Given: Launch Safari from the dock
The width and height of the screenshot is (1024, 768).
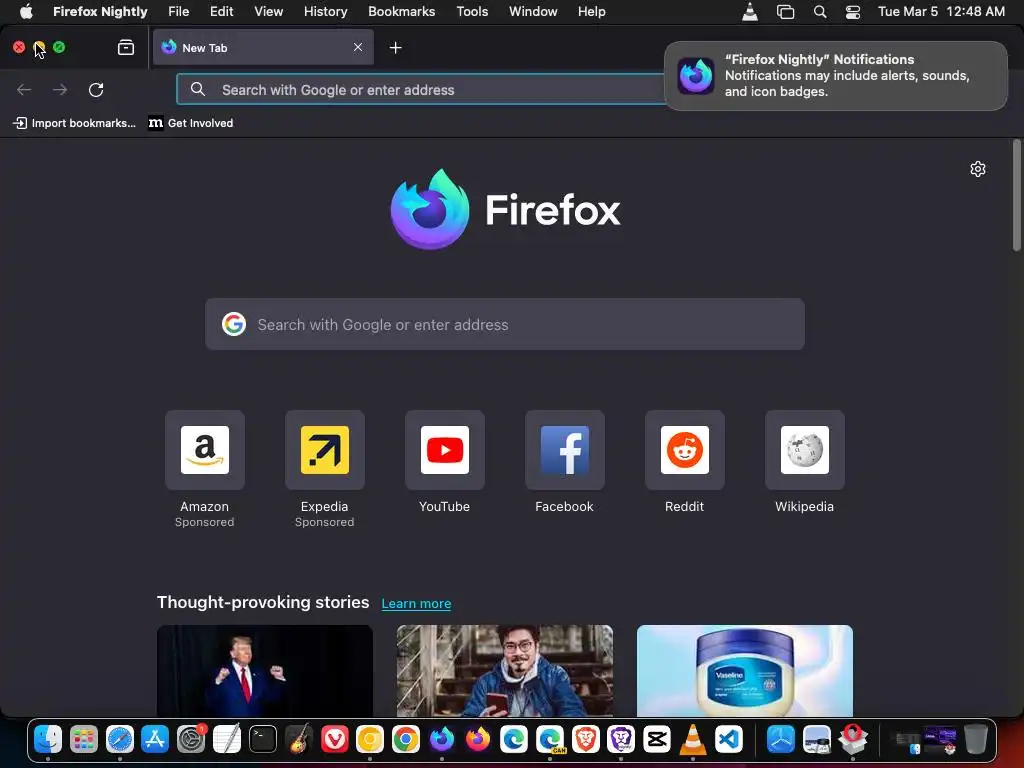Looking at the screenshot, I should (x=120, y=739).
